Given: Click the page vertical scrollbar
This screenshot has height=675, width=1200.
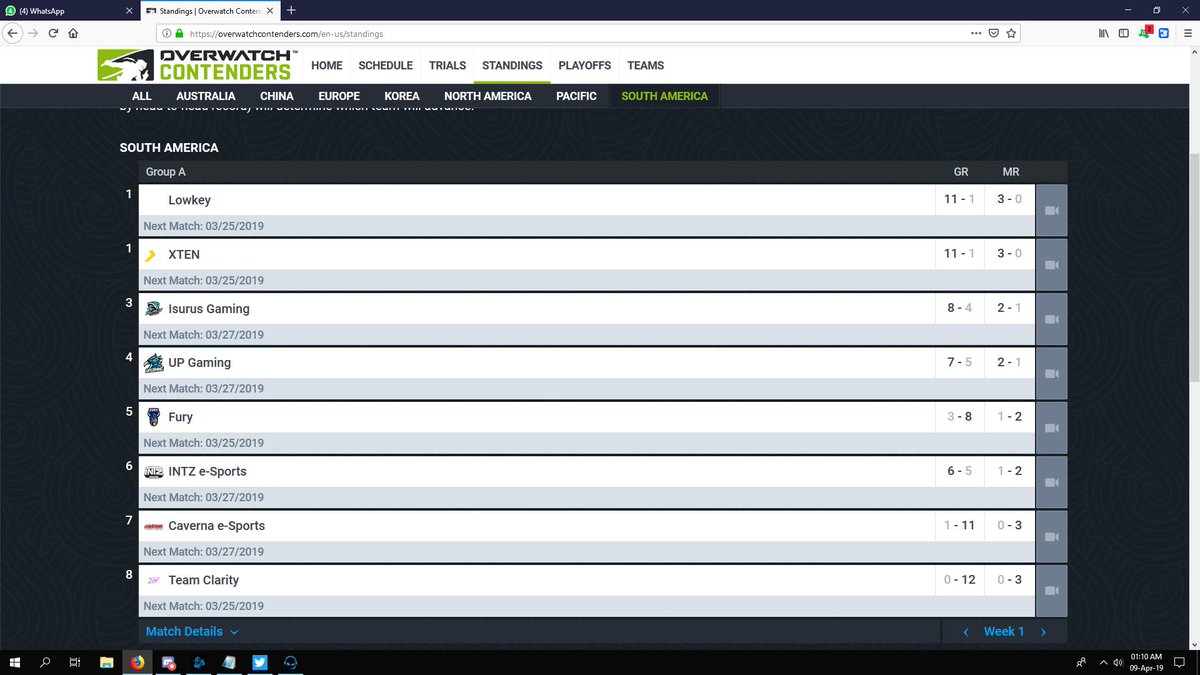Looking at the screenshot, I should tap(1194, 267).
